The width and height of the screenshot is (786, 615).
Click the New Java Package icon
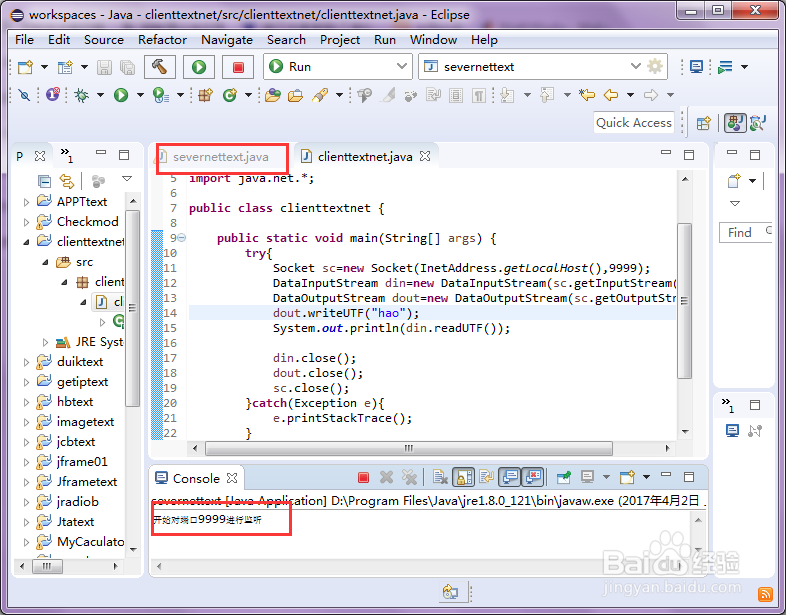coord(206,95)
